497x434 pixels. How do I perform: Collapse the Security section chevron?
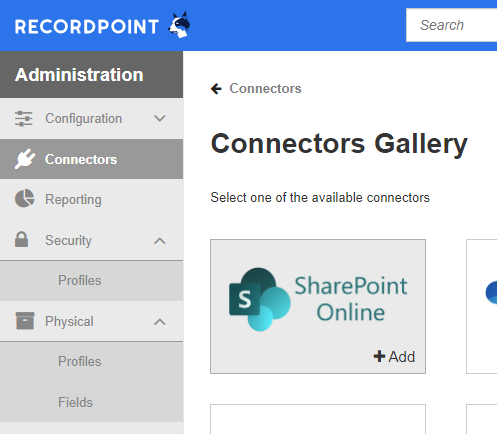pyautogui.click(x=160, y=241)
